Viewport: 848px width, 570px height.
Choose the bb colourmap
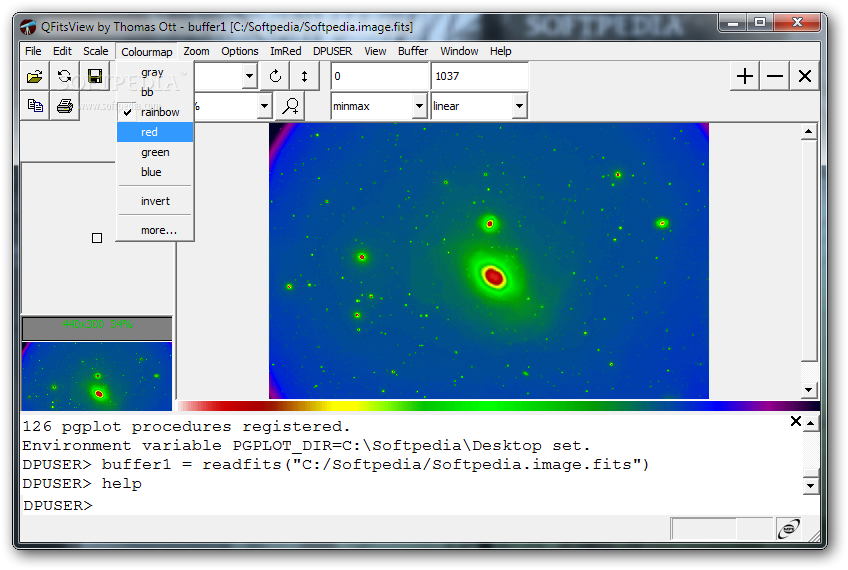click(155, 92)
